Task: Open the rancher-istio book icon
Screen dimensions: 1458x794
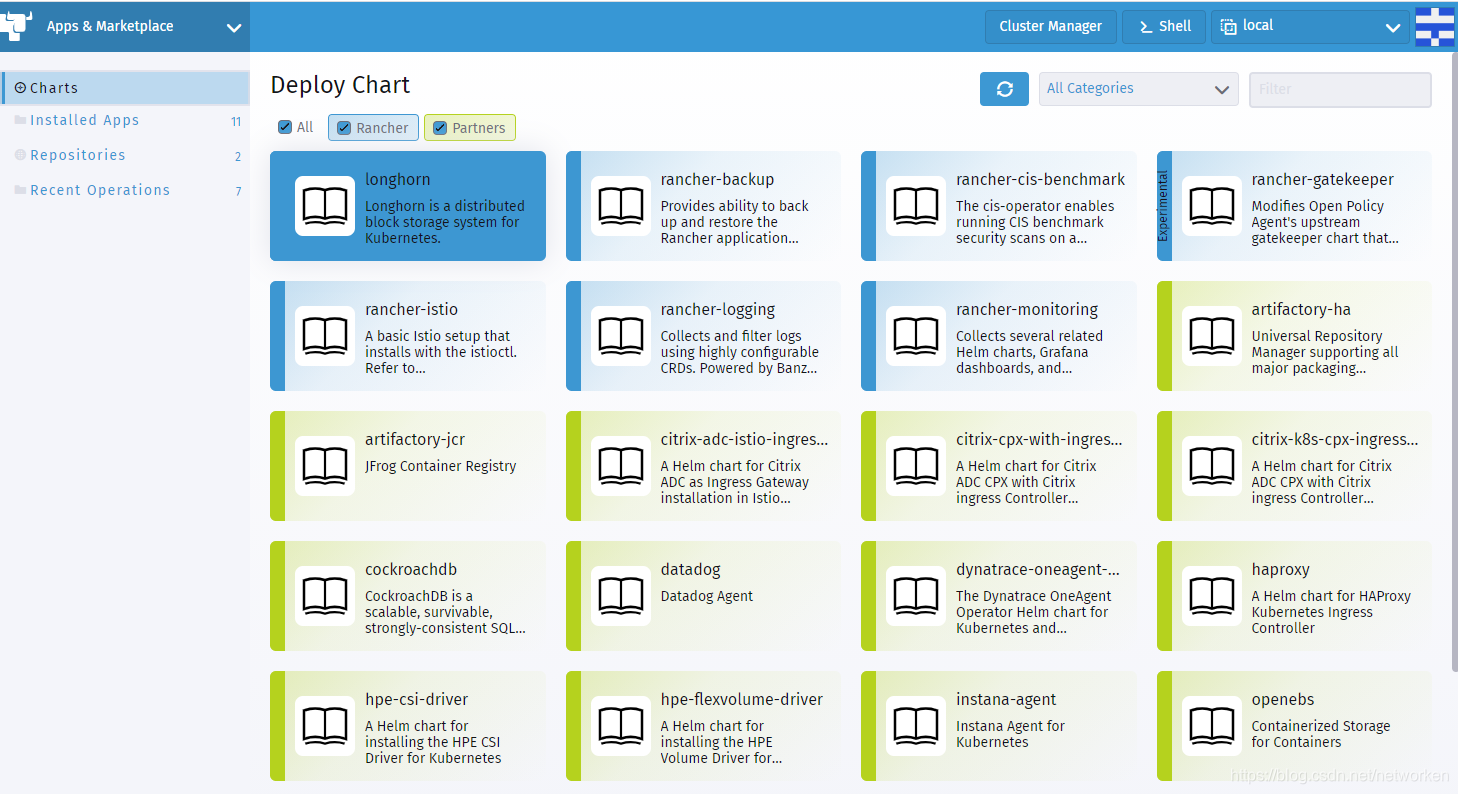Action: (x=325, y=336)
